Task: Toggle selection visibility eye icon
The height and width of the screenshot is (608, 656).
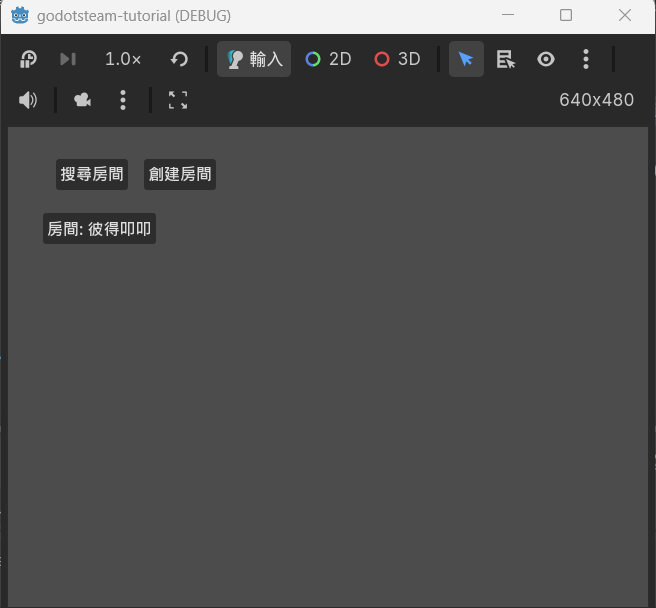Action: (x=546, y=59)
